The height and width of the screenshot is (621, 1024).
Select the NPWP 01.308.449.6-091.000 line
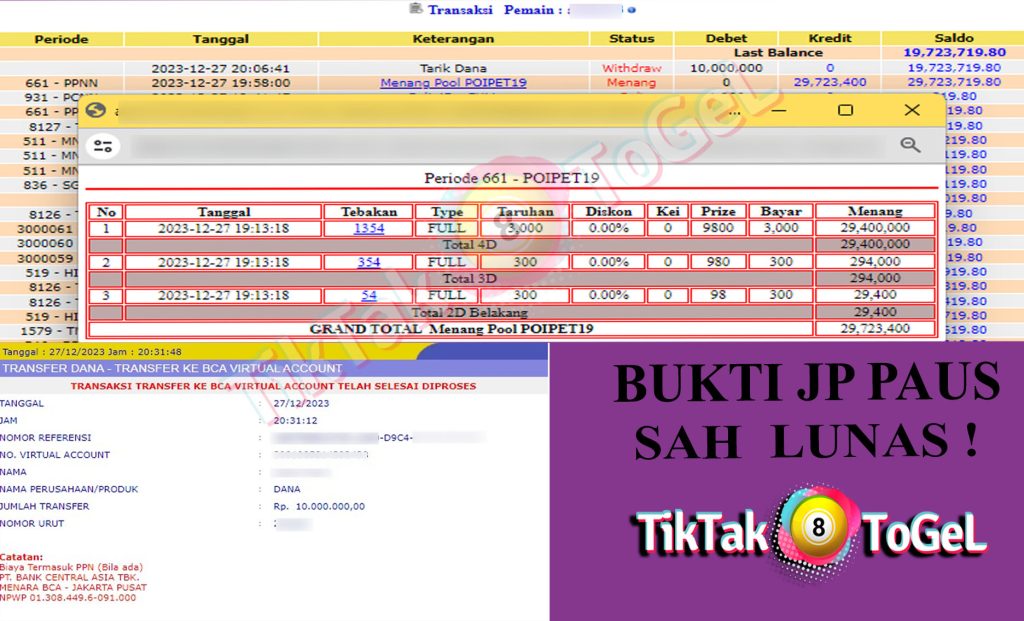pos(68,597)
